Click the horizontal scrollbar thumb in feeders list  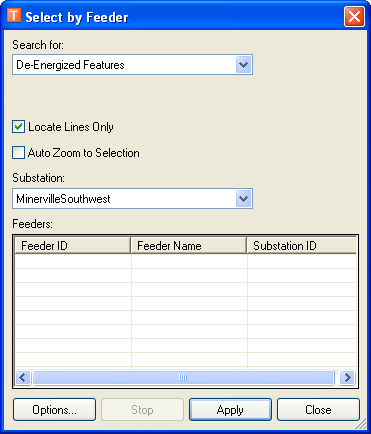183,377
